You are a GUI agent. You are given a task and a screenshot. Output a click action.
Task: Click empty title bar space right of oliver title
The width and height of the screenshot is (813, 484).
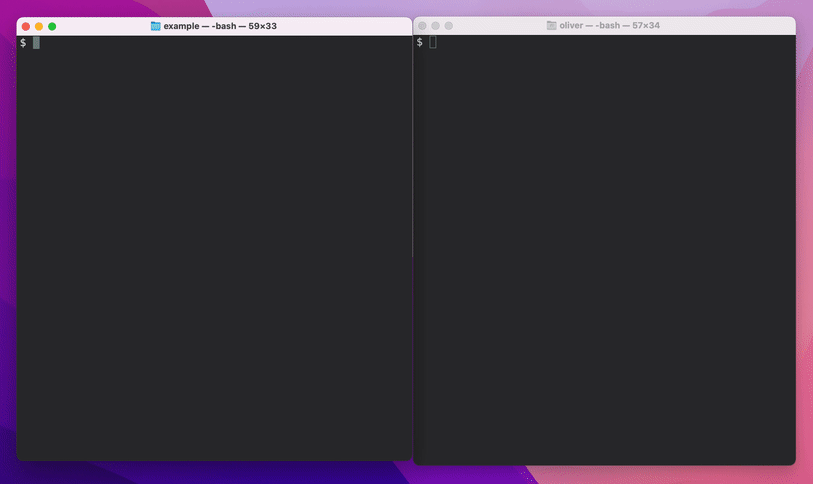[730, 25]
